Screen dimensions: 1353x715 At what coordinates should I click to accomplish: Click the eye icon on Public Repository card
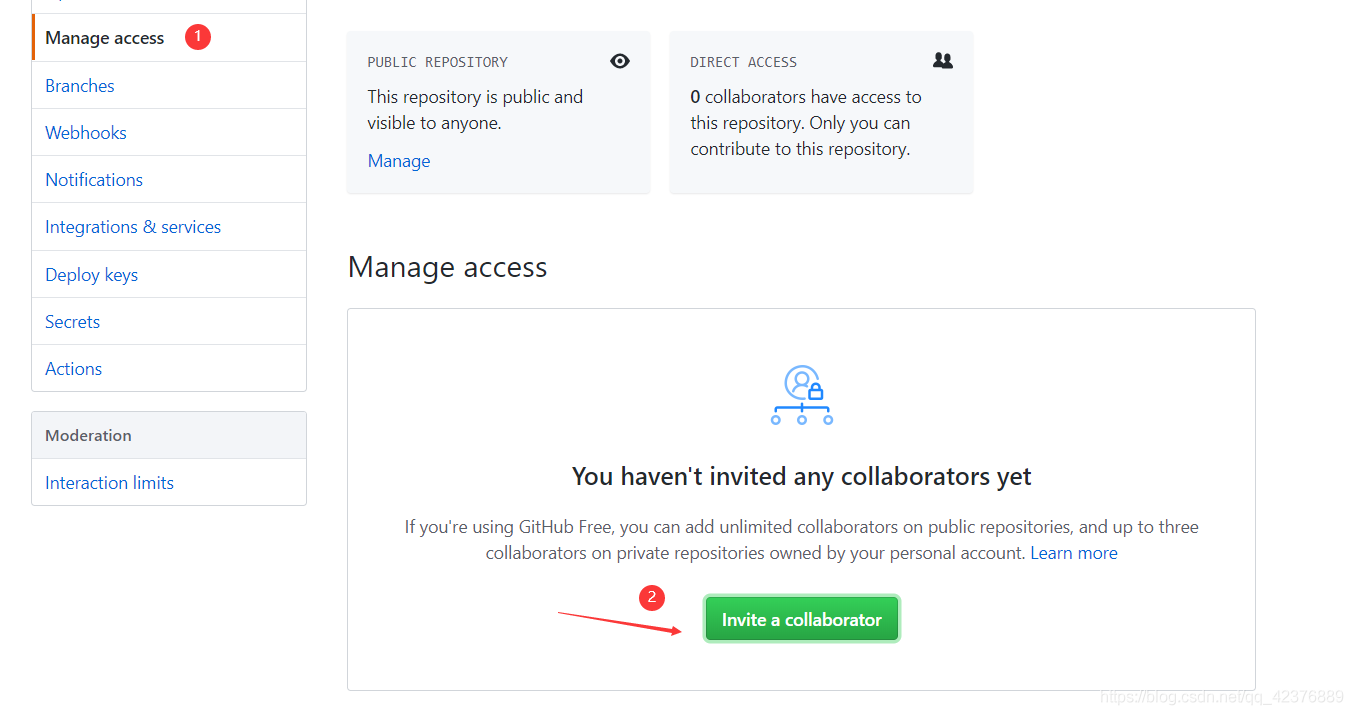[620, 61]
